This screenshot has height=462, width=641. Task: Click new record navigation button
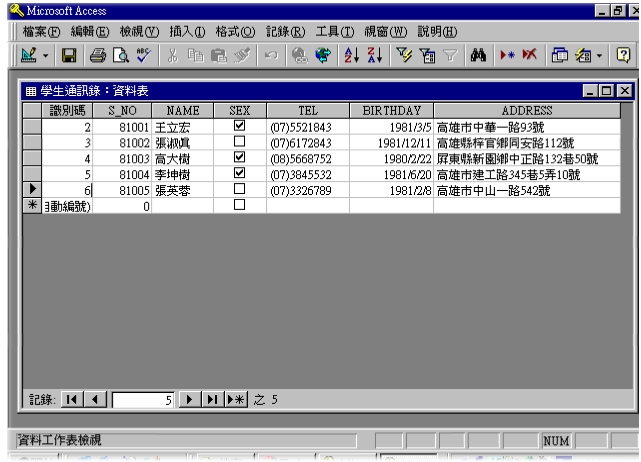(236, 399)
